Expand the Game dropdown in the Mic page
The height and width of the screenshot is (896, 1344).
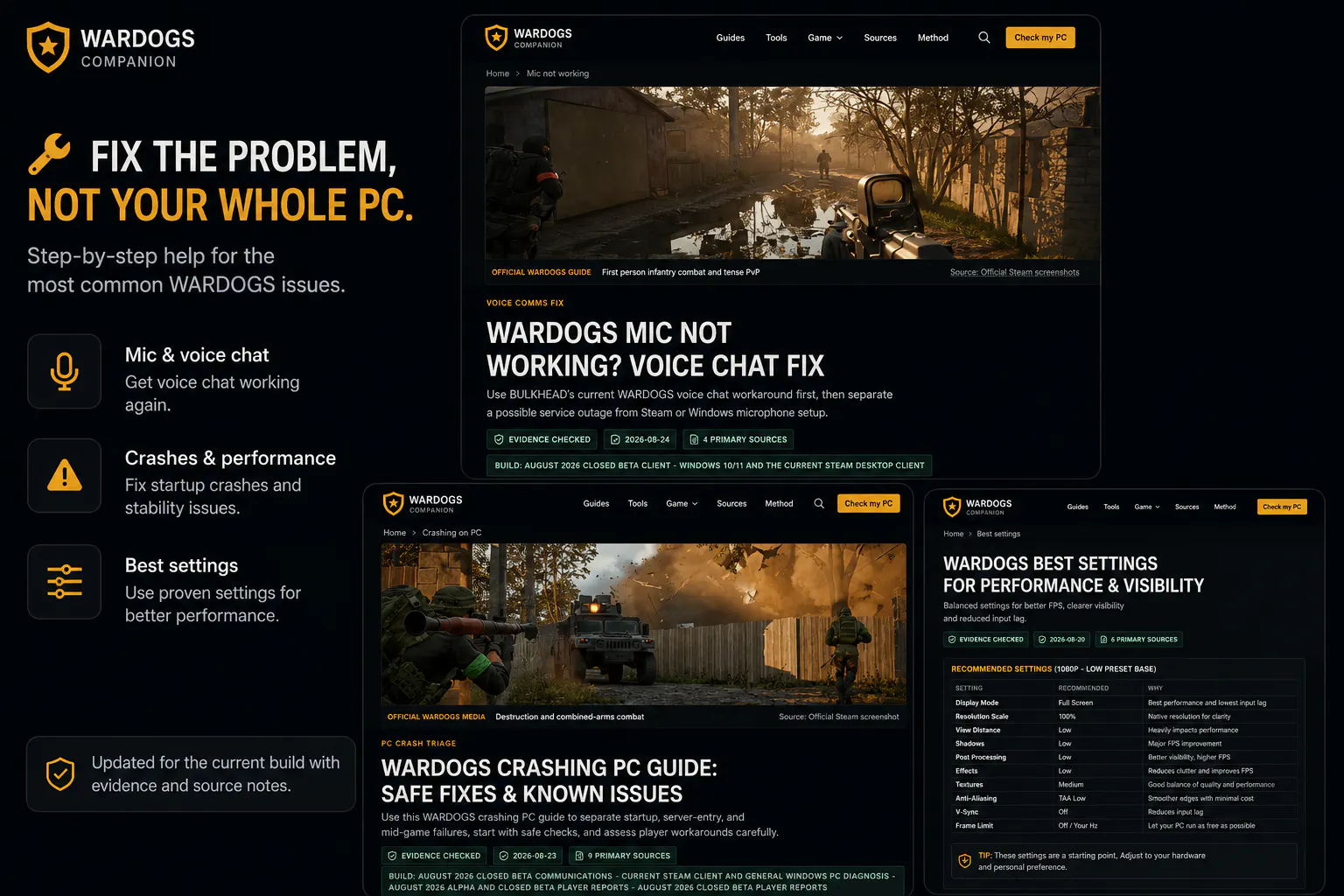click(x=825, y=38)
